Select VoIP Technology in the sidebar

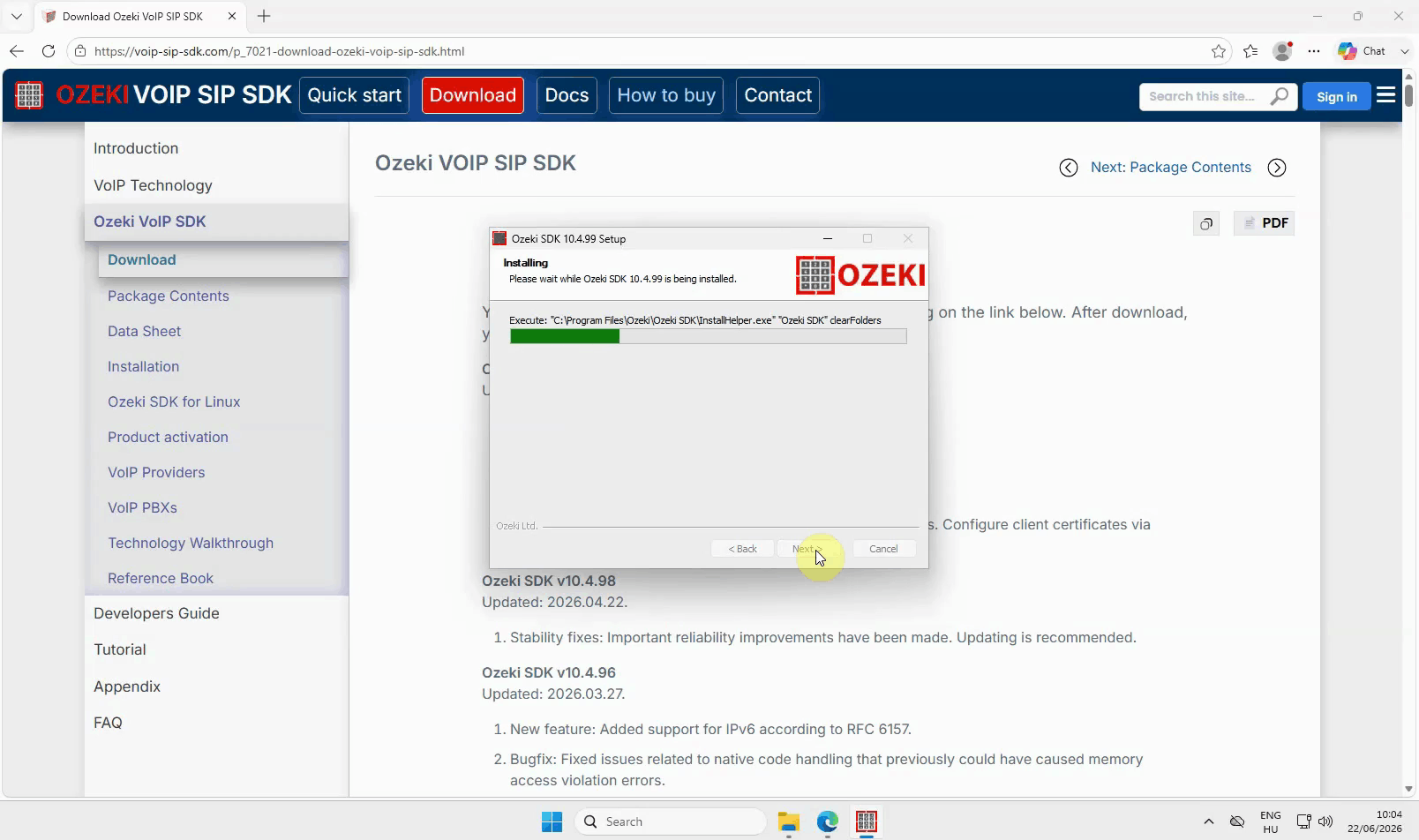[x=153, y=185]
